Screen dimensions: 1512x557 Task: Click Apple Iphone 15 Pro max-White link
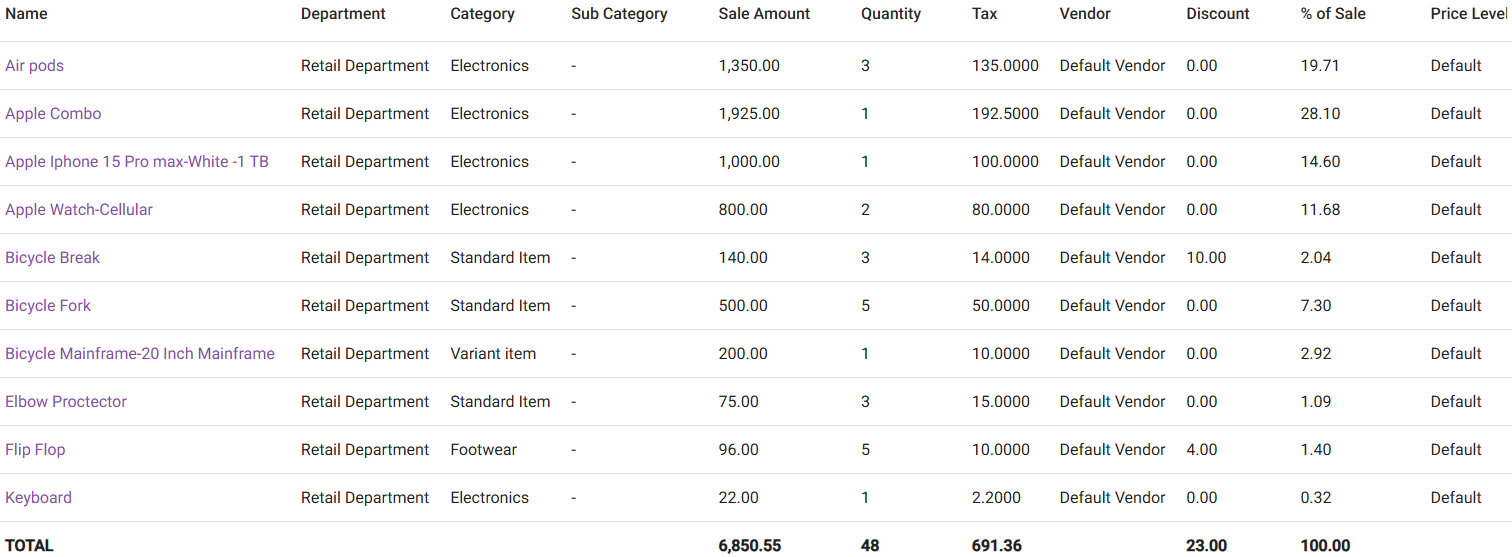pyautogui.click(x=137, y=162)
